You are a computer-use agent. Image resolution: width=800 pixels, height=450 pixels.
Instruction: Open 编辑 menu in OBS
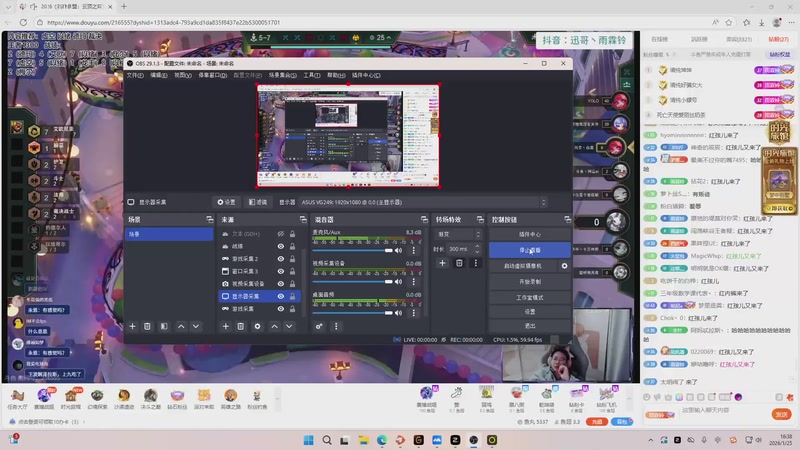159,75
